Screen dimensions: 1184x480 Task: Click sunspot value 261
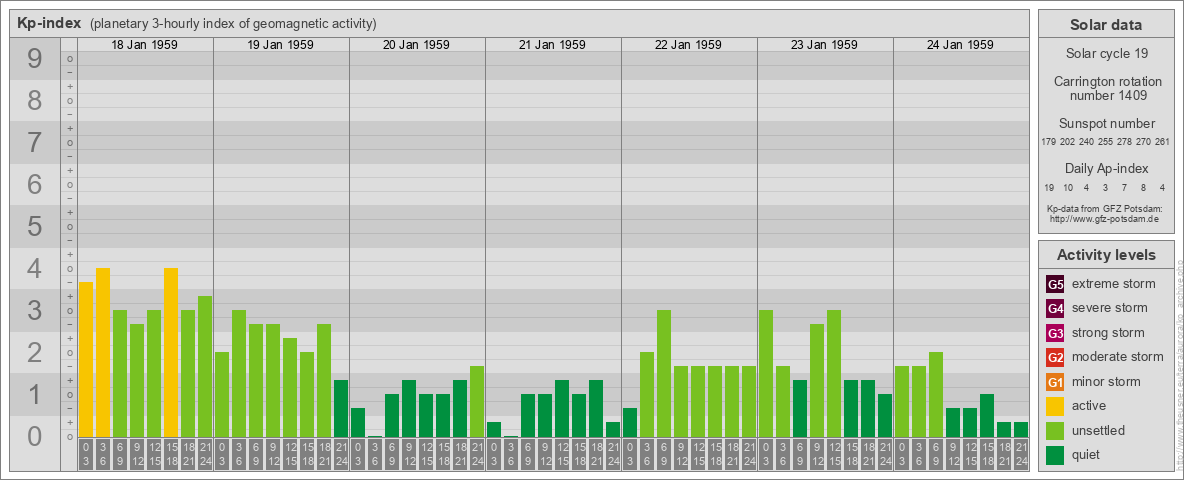click(x=1163, y=142)
